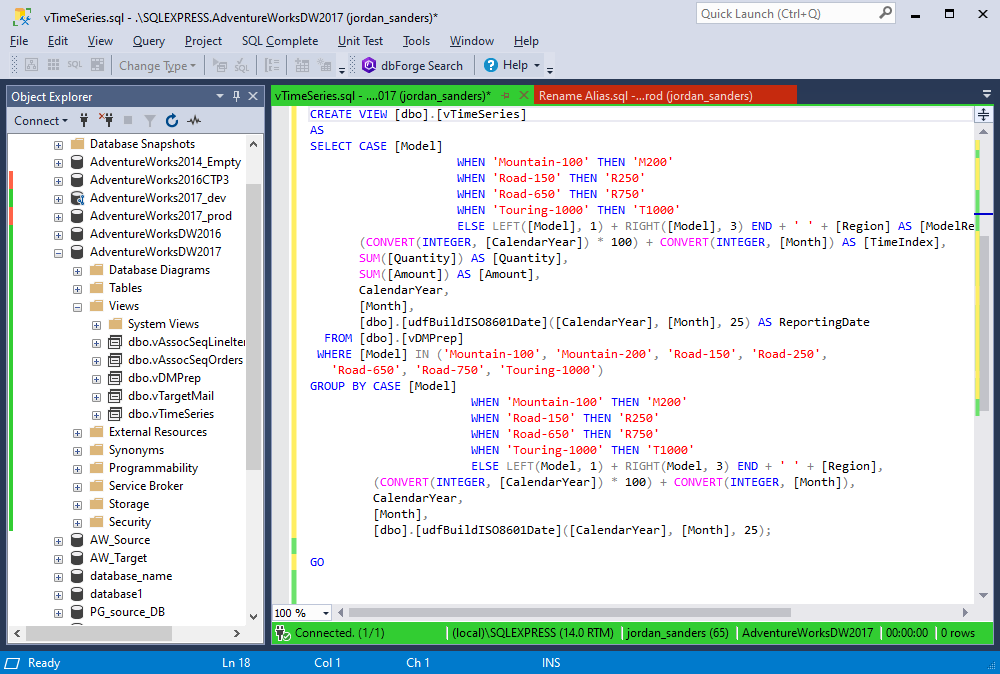Click the AdventureWorksDW2017 database icon
This screenshot has height=674, width=1000.
click(77, 252)
